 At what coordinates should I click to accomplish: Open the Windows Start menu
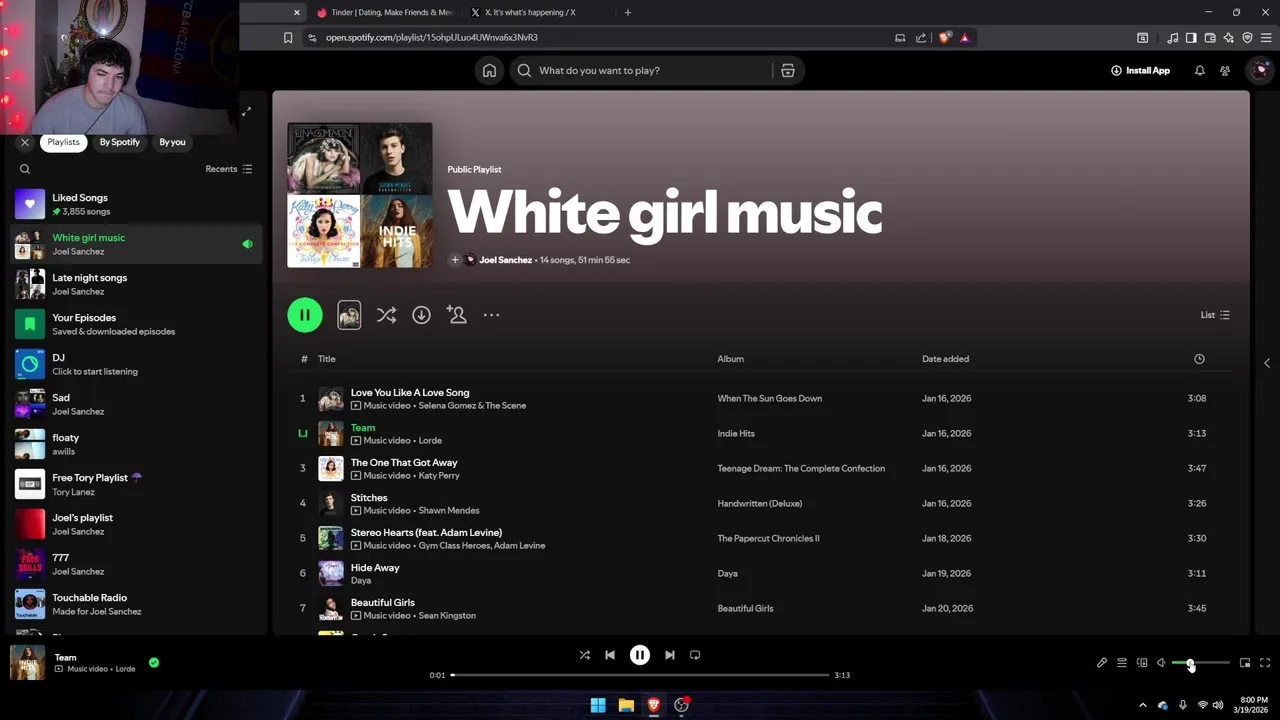tap(598, 705)
